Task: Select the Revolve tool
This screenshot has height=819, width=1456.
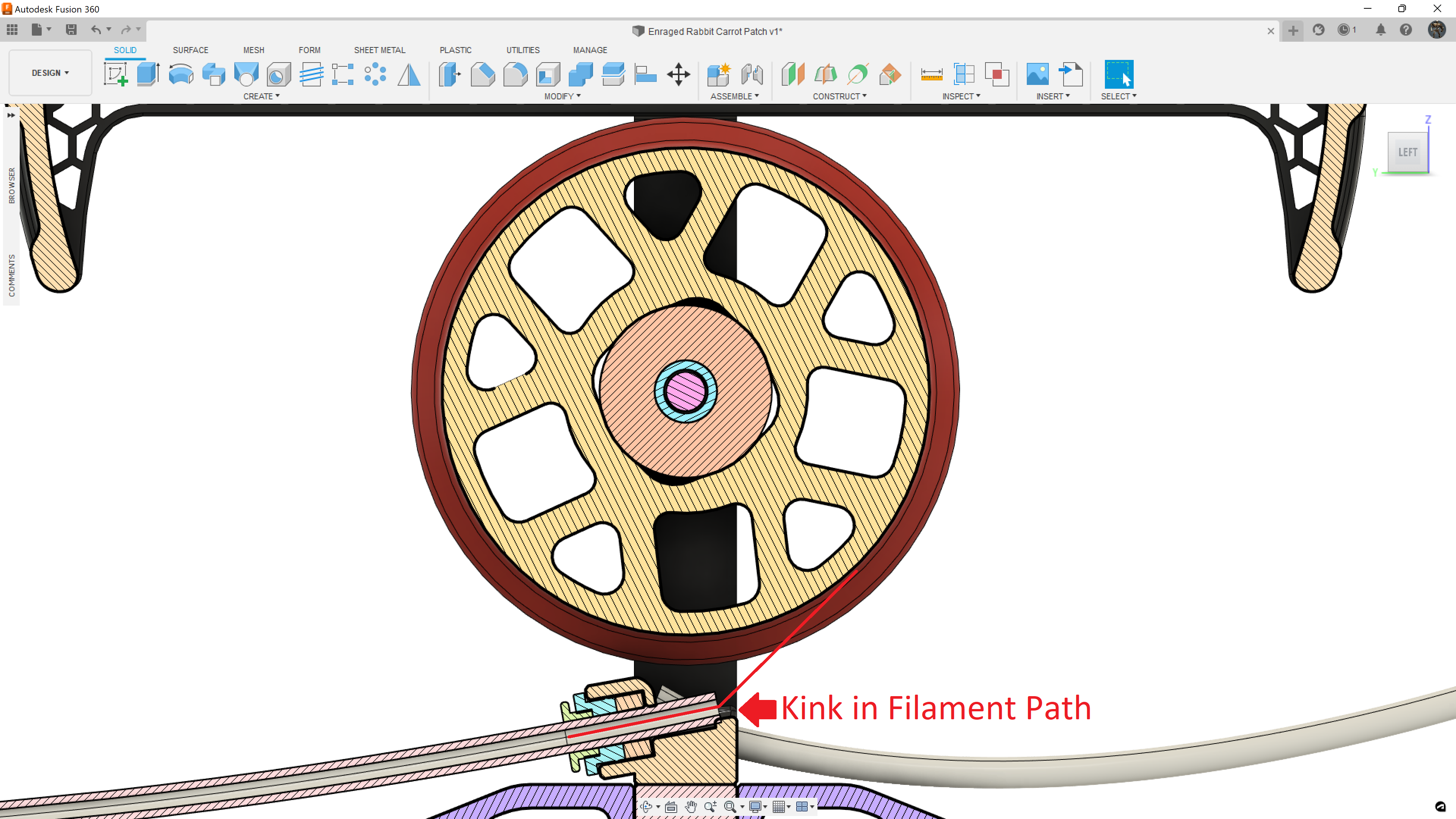Action: pyautogui.click(x=181, y=74)
